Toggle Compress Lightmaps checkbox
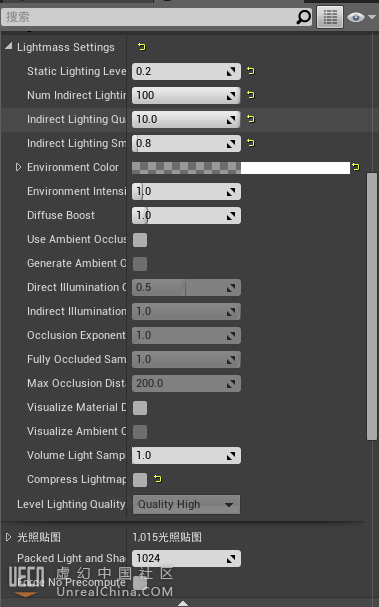This screenshot has width=379, height=607. tap(140, 480)
